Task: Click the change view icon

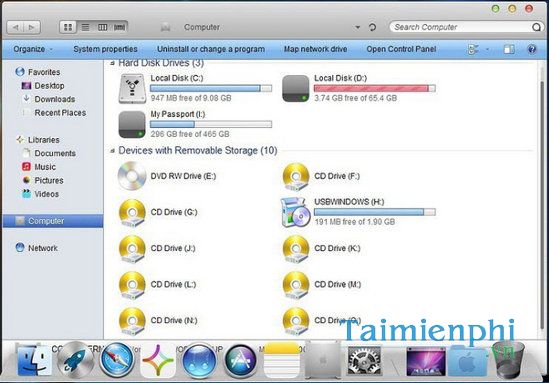Action: pyautogui.click(x=473, y=49)
